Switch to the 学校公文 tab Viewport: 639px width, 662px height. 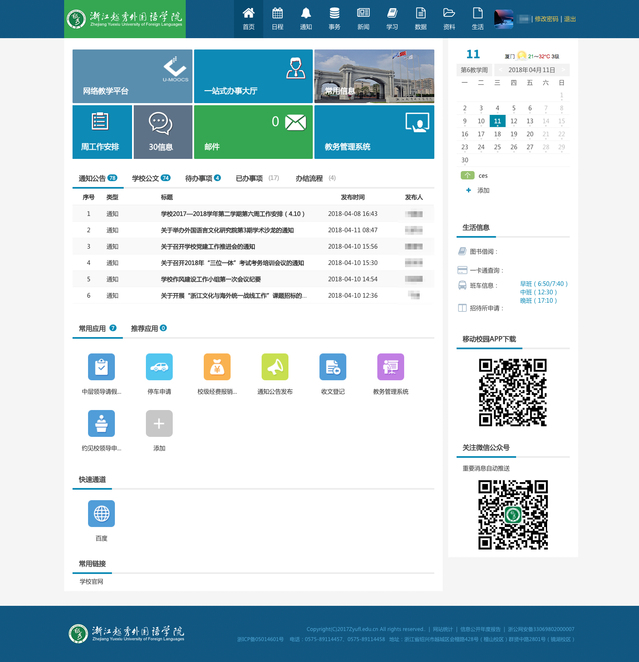(x=151, y=178)
